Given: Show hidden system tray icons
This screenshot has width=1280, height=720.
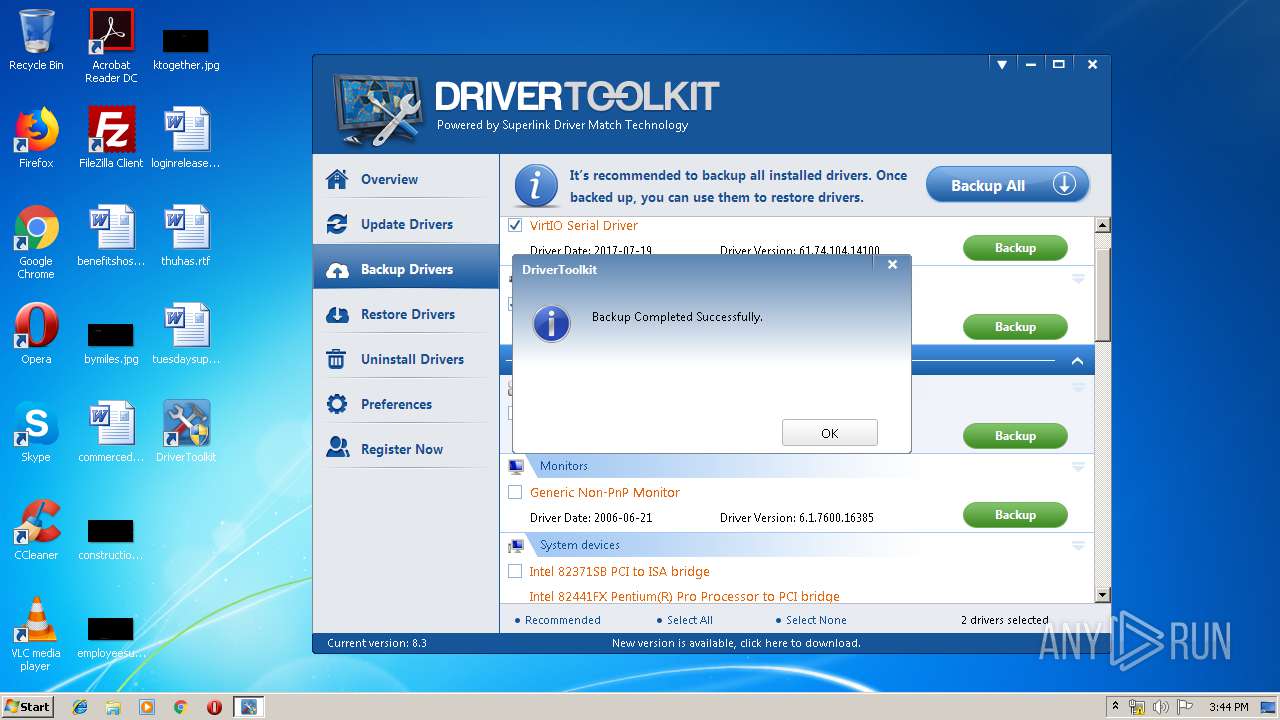Looking at the screenshot, I should 1115,707.
